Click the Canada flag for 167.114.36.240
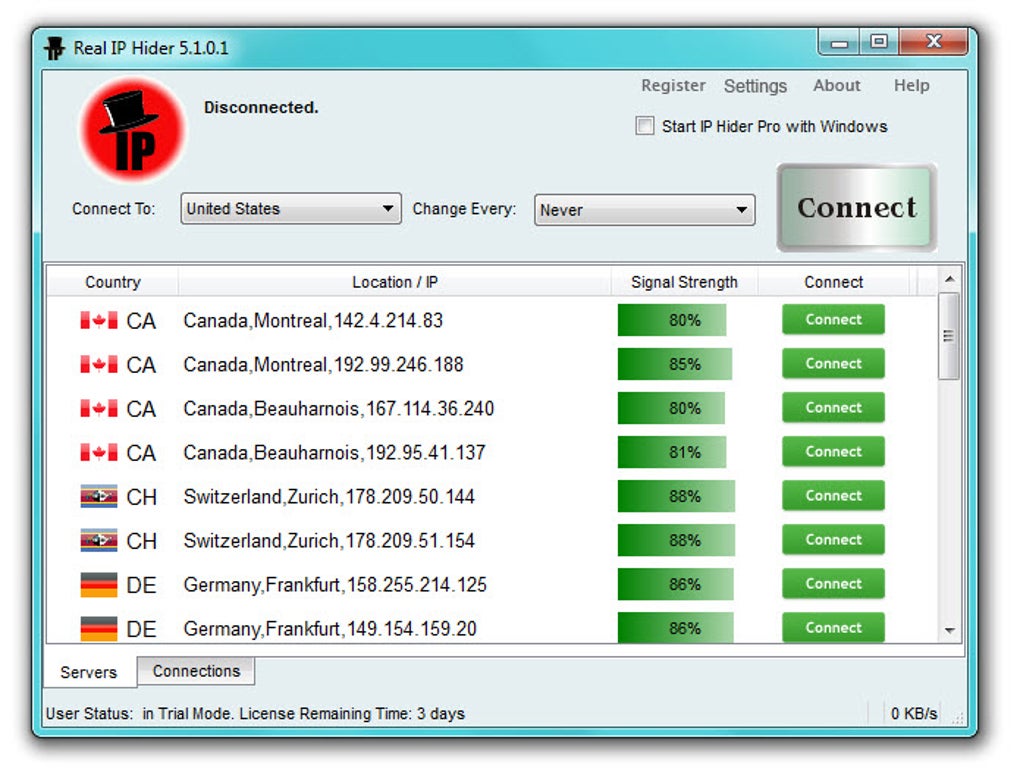The image size is (1020, 775). tap(99, 409)
